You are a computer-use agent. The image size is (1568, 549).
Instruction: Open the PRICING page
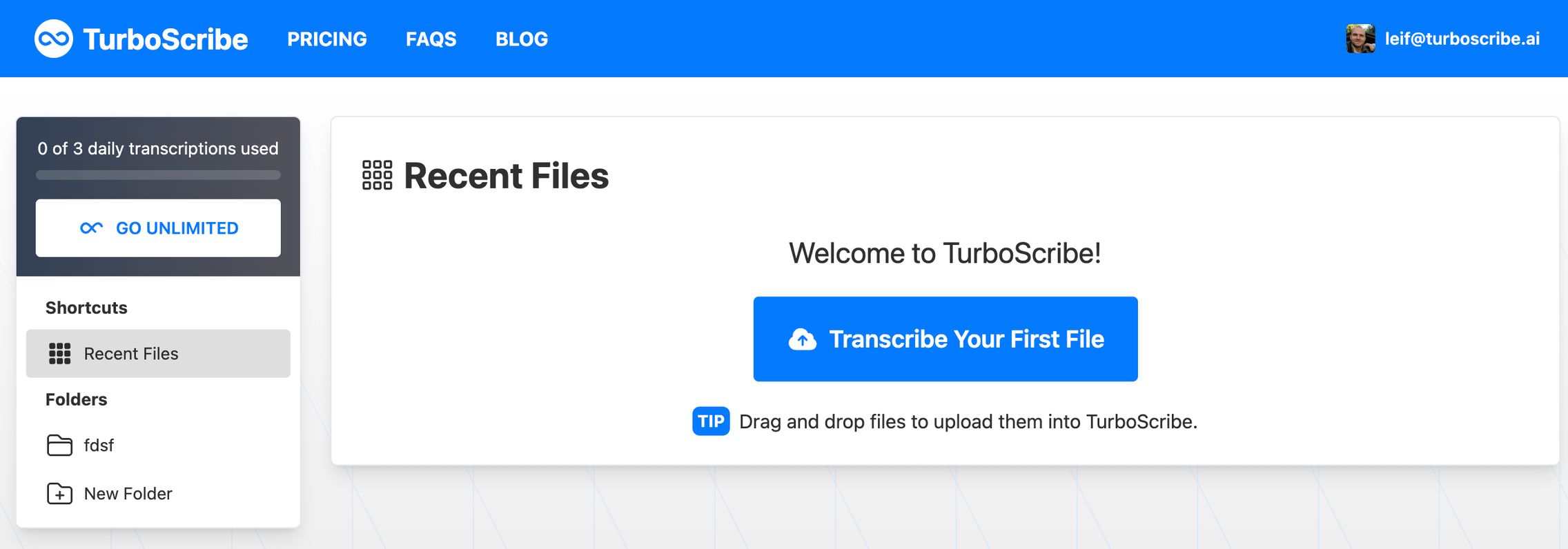(x=327, y=39)
